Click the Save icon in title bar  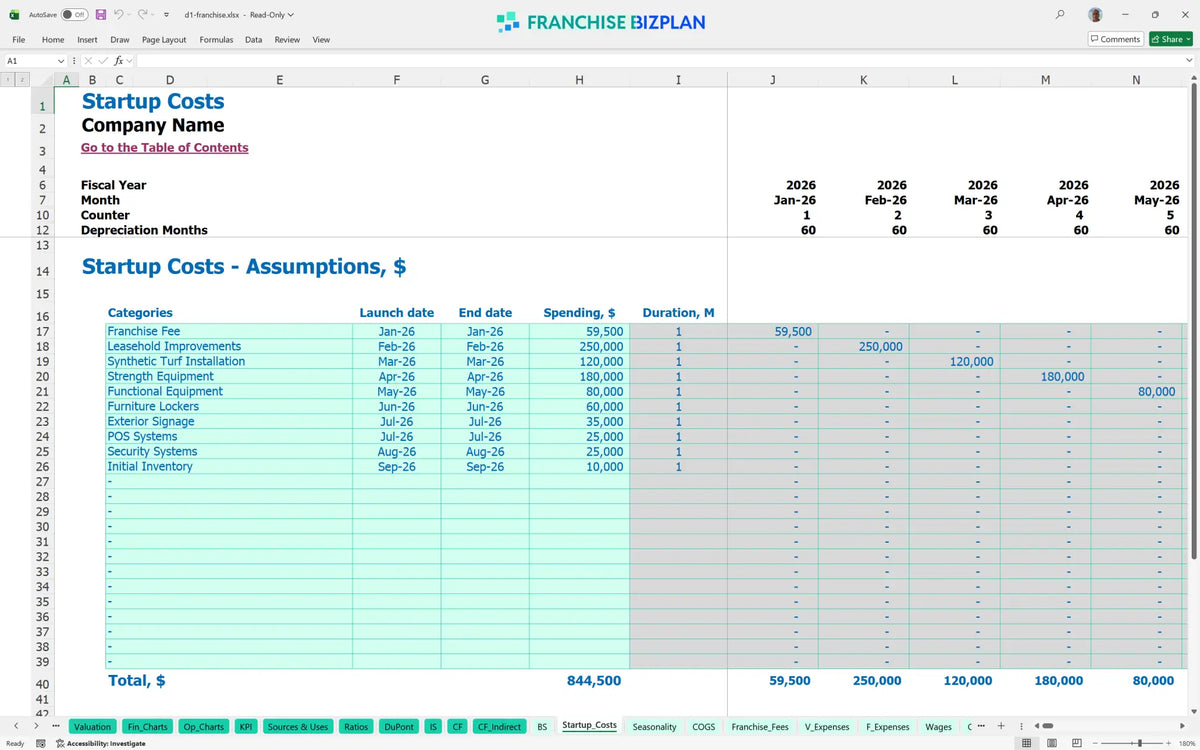(x=102, y=15)
